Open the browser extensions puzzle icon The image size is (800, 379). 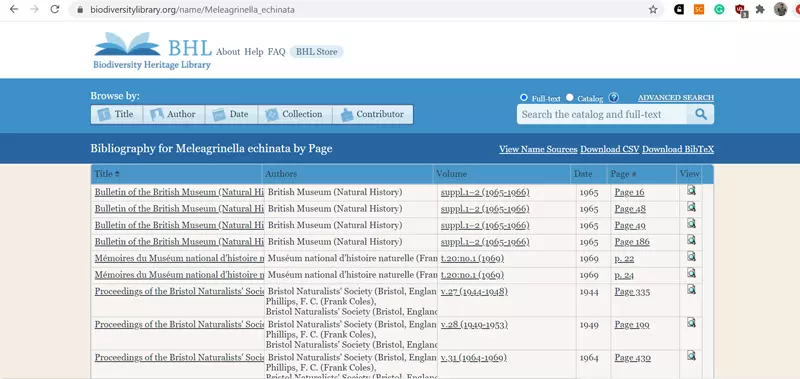point(760,9)
